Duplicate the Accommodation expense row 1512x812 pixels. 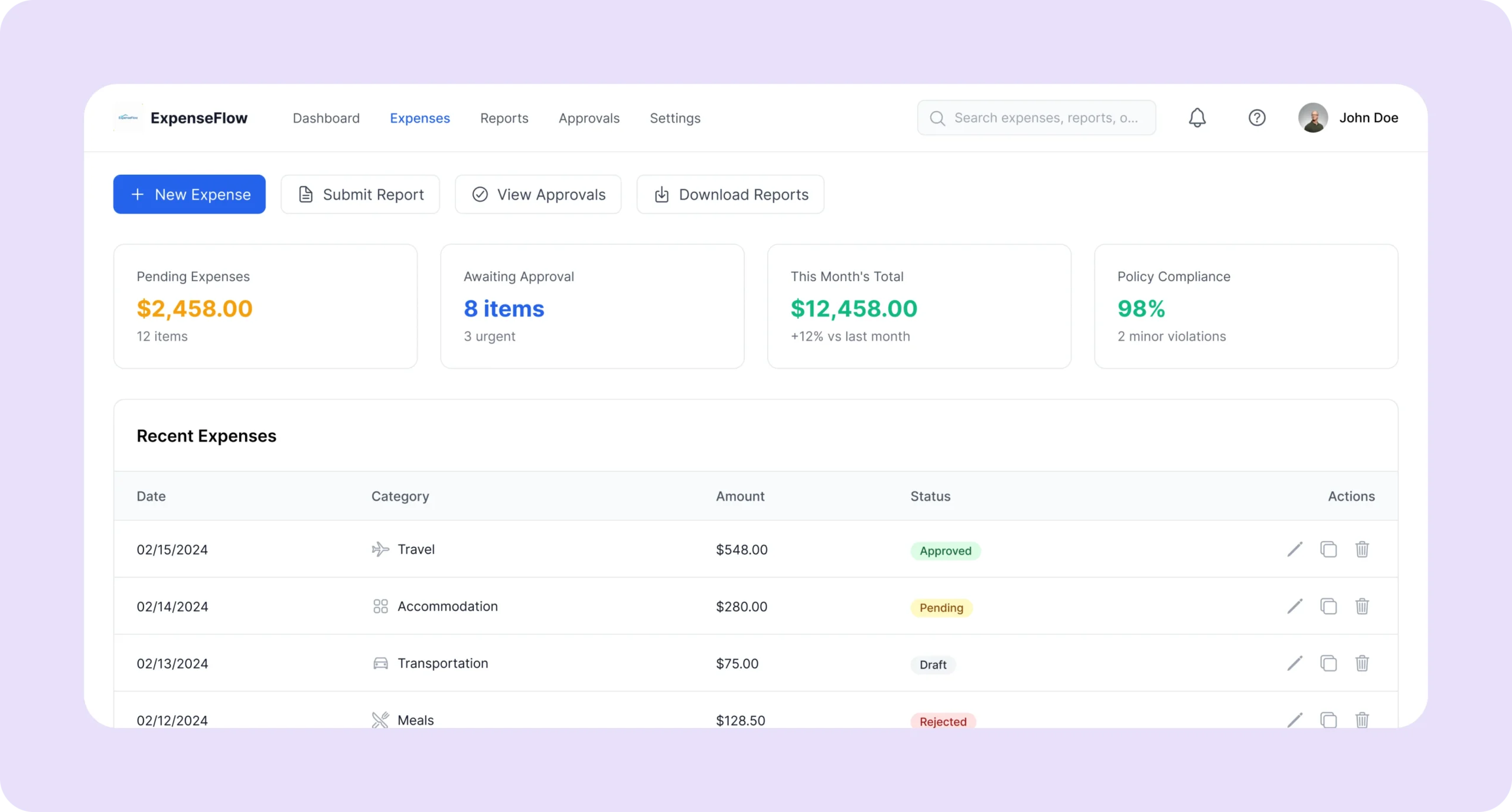pos(1328,606)
